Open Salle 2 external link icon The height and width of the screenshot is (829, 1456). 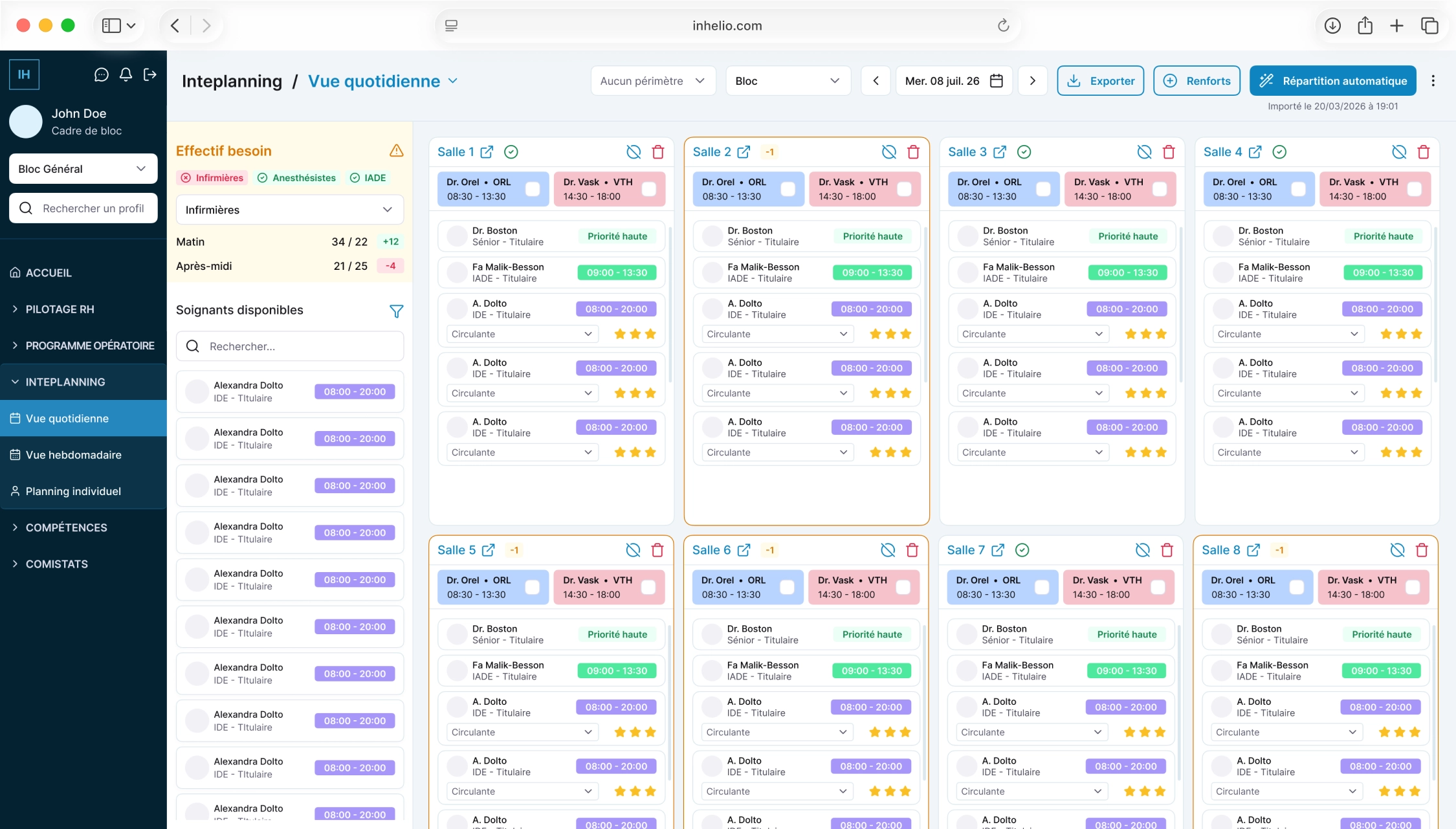(744, 152)
